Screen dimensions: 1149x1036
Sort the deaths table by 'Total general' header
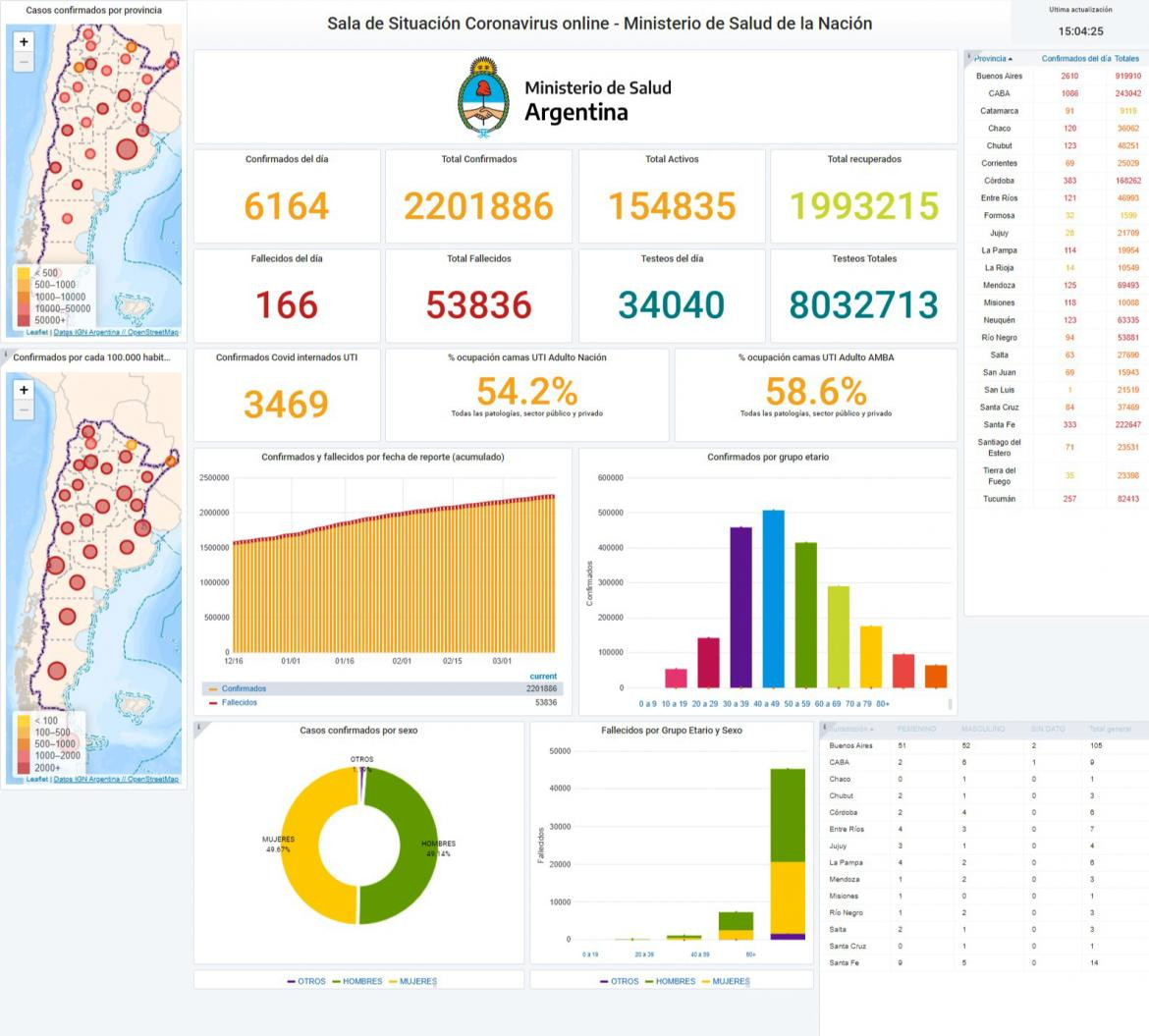click(x=1110, y=729)
